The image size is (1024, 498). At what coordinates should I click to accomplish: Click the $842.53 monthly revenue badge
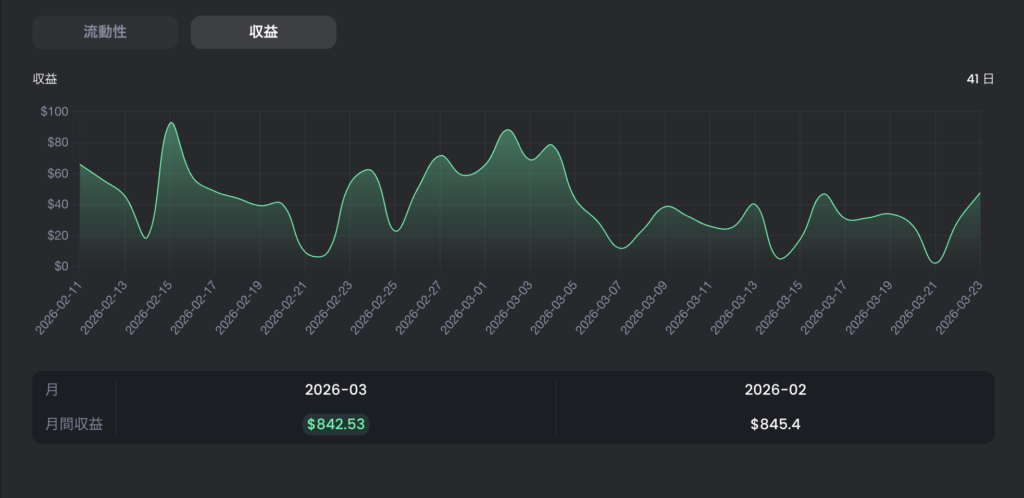pos(336,424)
